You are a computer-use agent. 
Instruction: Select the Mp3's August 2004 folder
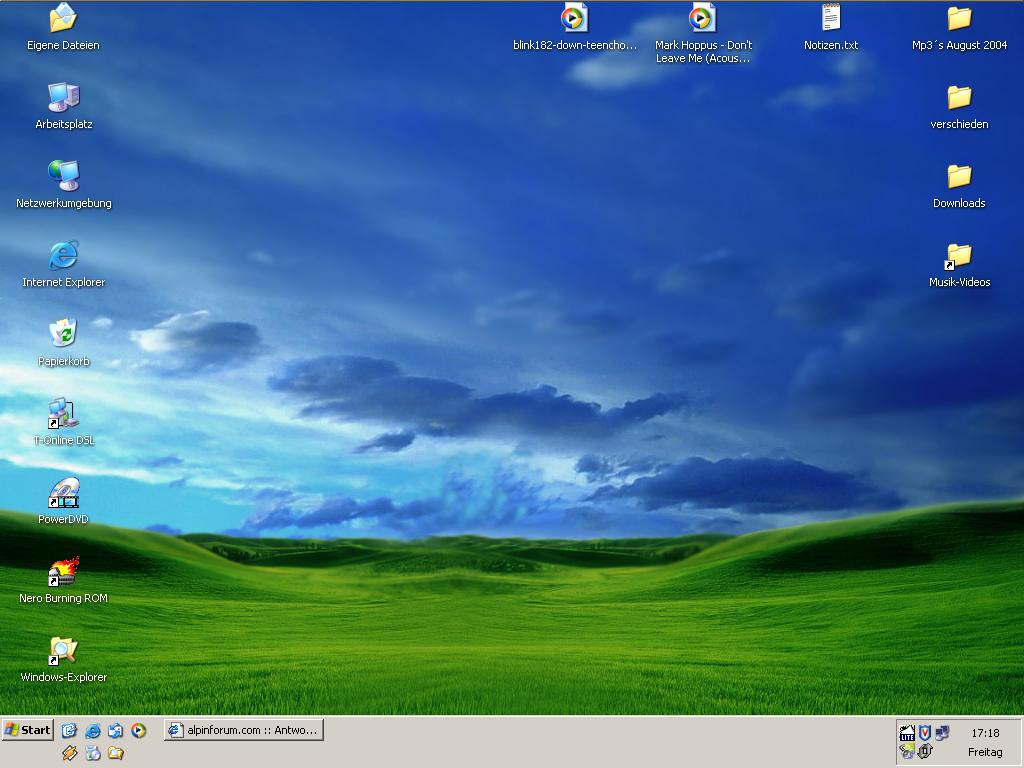point(959,19)
